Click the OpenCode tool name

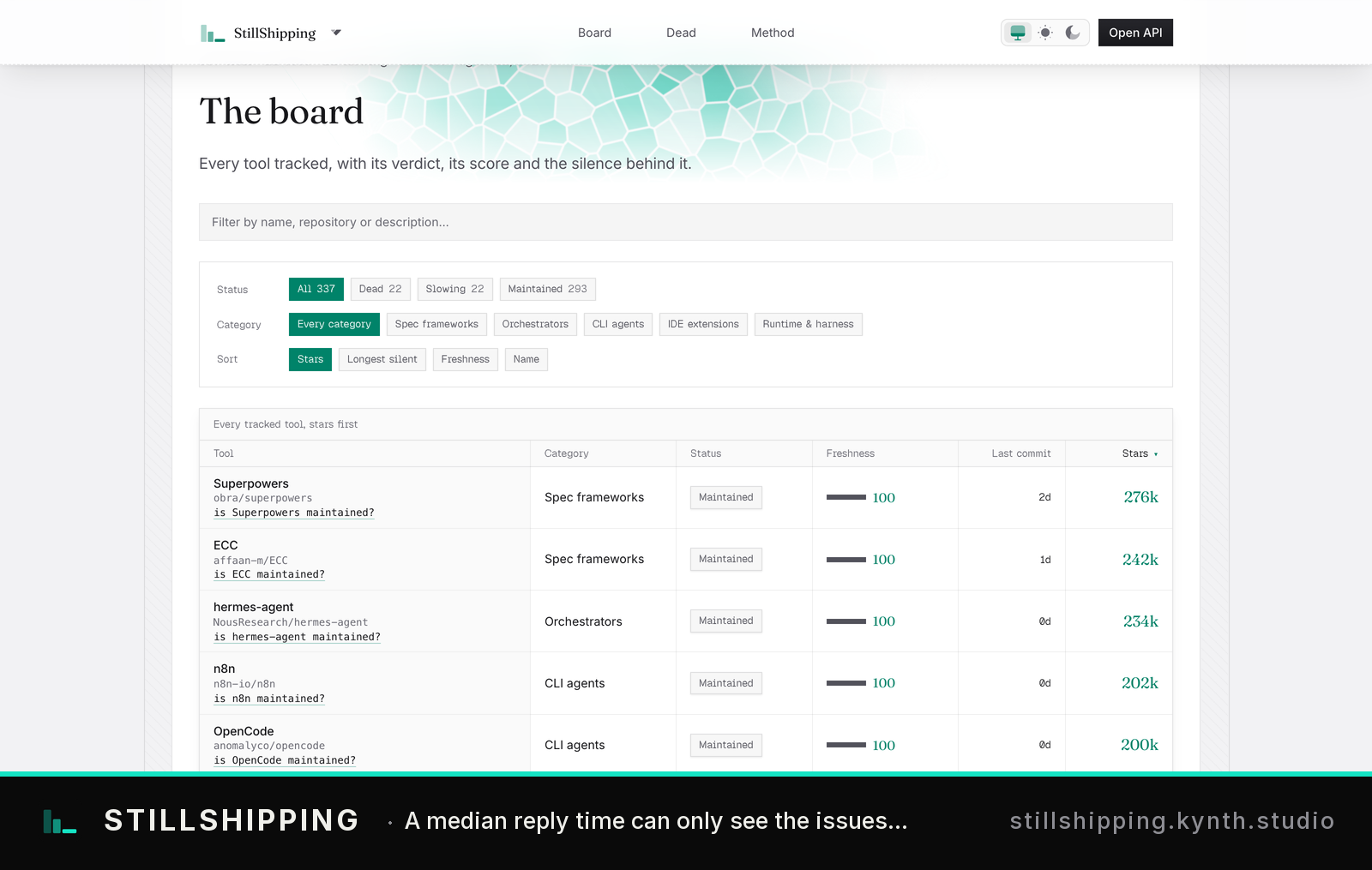(x=244, y=731)
